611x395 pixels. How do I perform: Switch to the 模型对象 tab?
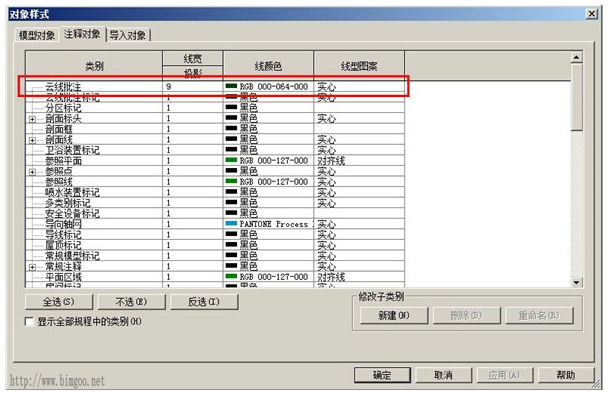tap(37, 35)
